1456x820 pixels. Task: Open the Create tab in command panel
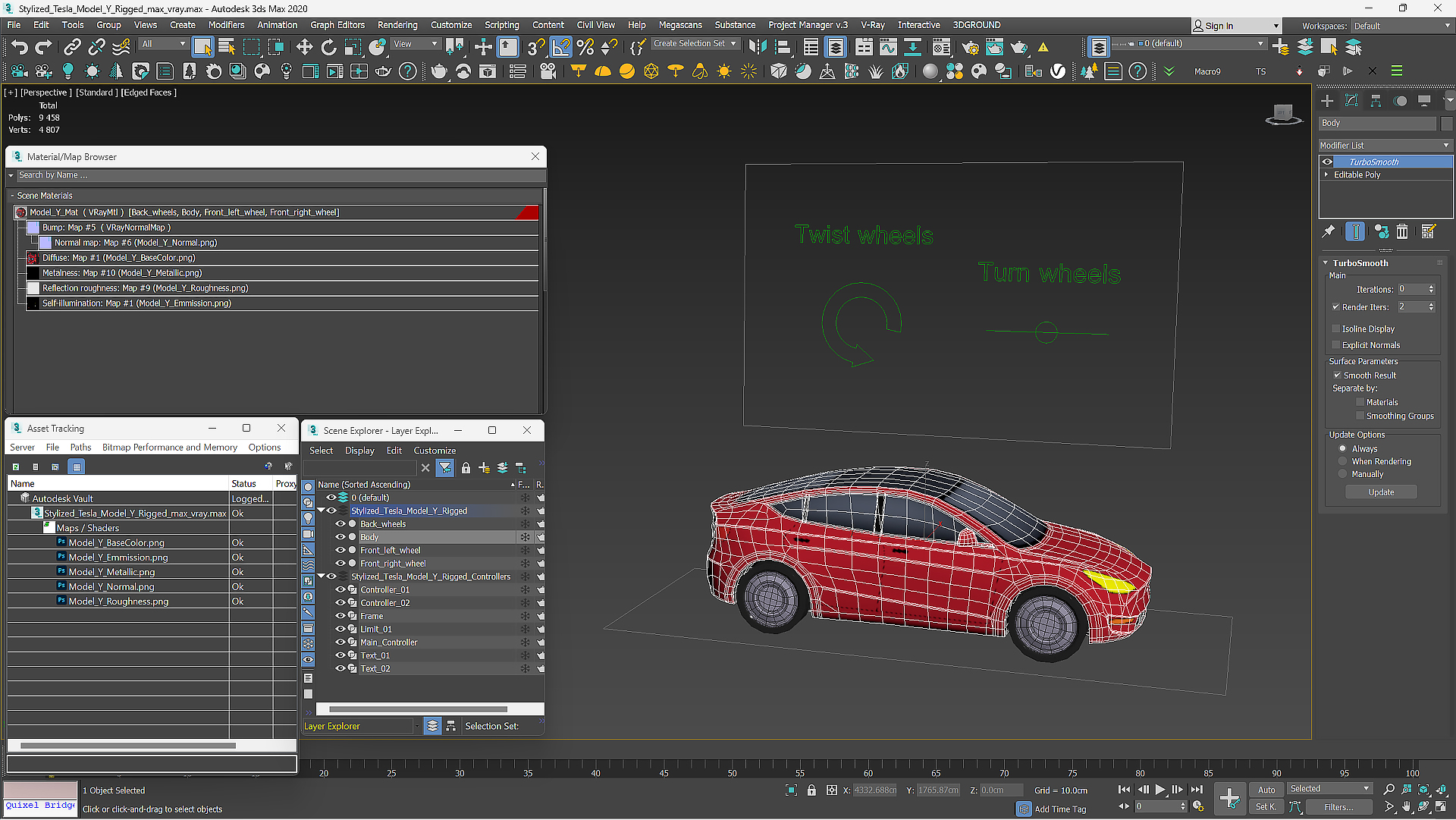coord(1327,101)
